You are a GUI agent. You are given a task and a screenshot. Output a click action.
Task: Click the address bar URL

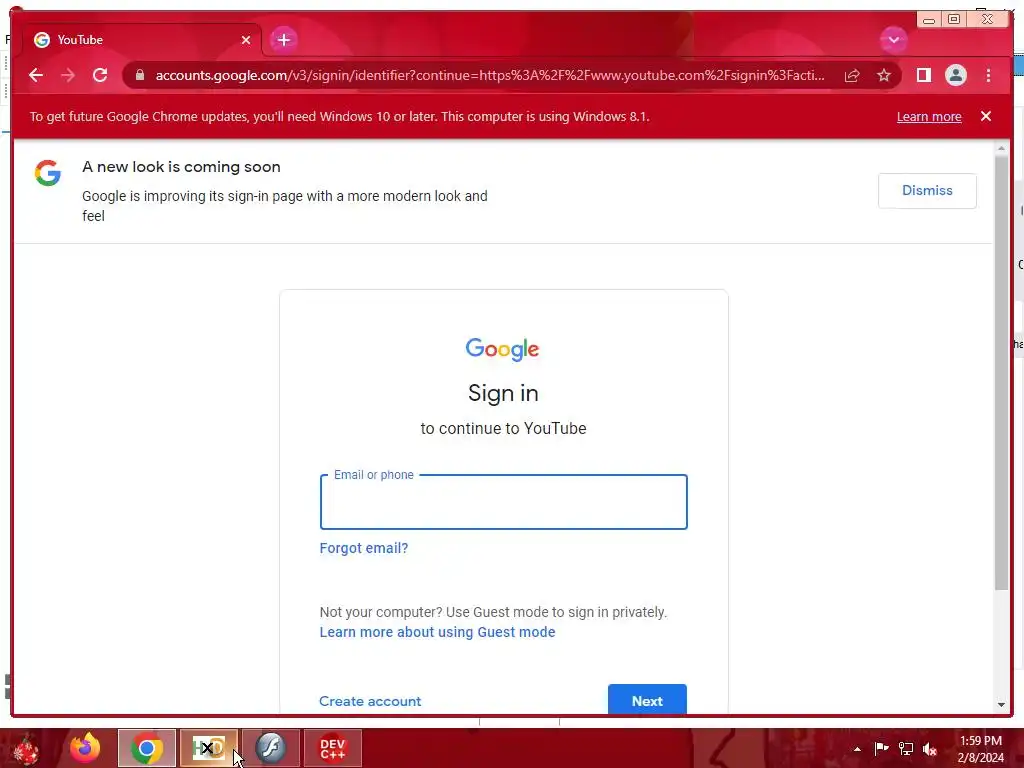pos(490,76)
